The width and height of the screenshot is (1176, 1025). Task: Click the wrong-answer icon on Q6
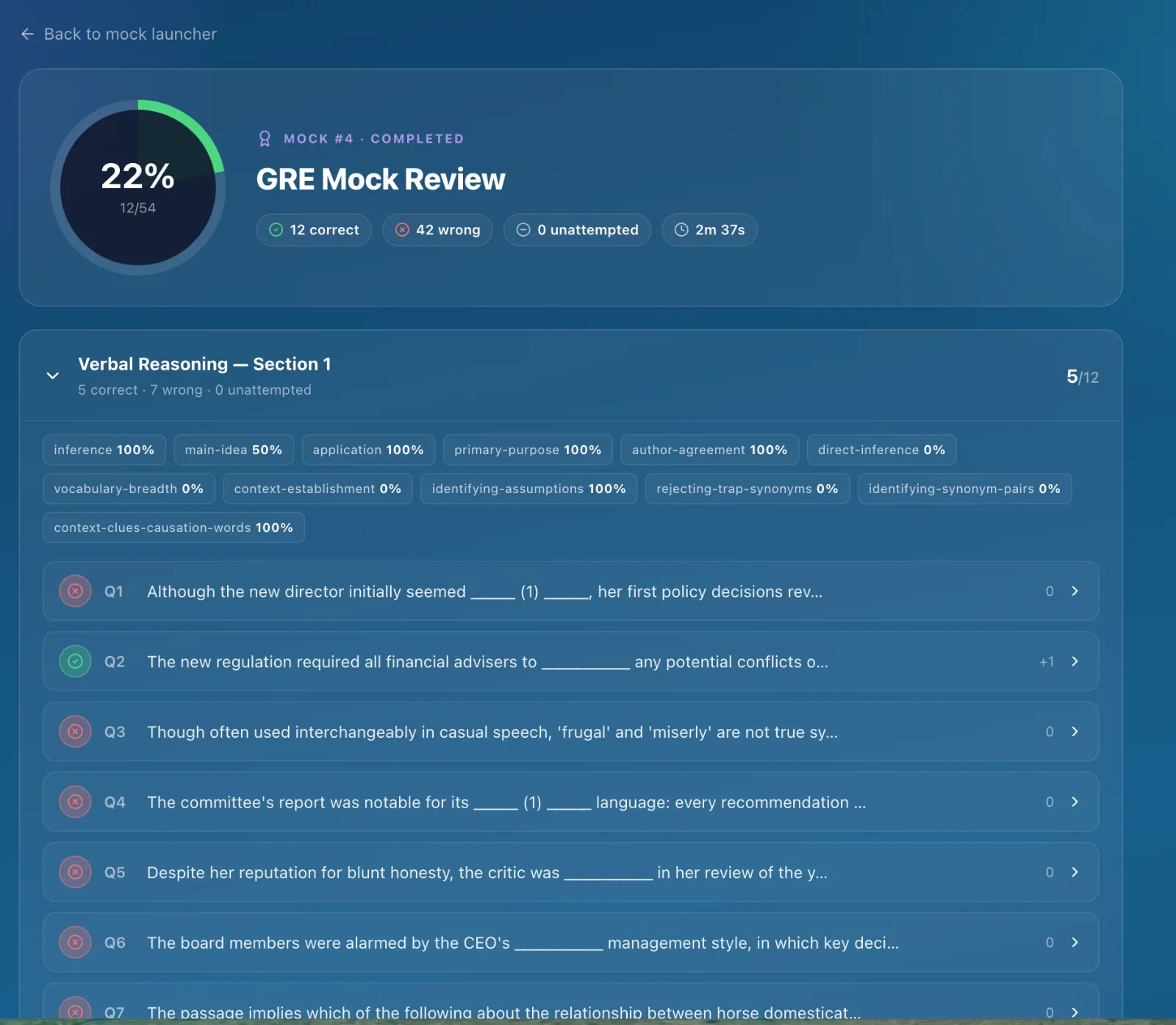[75, 942]
